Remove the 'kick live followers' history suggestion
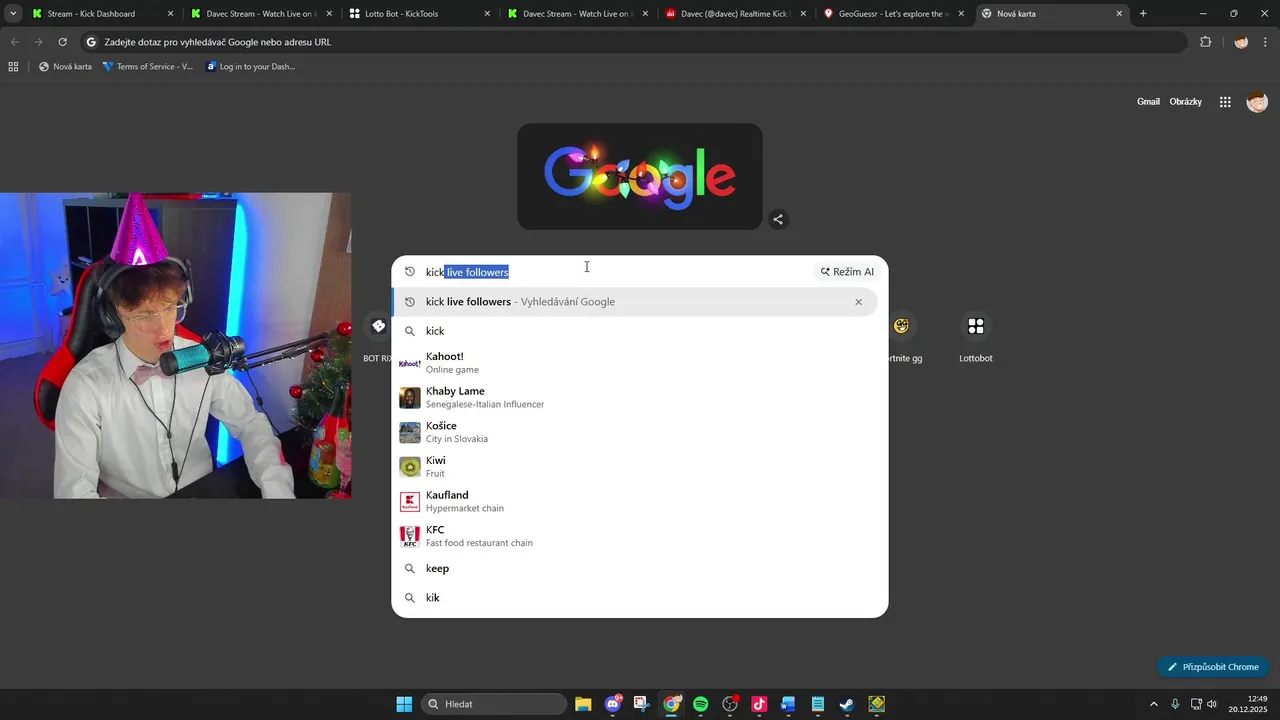The image size is (1280, 720). point(858,302)
